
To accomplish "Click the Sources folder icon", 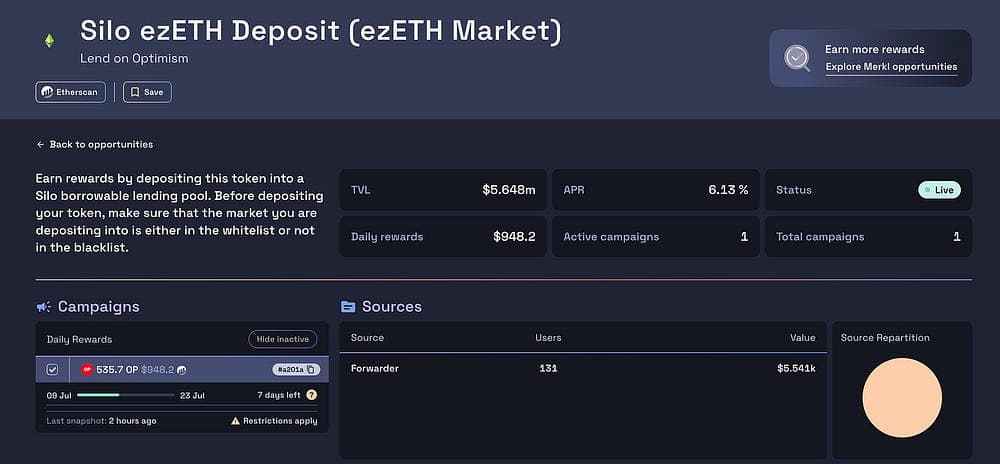I will click(x=348, y=307).
